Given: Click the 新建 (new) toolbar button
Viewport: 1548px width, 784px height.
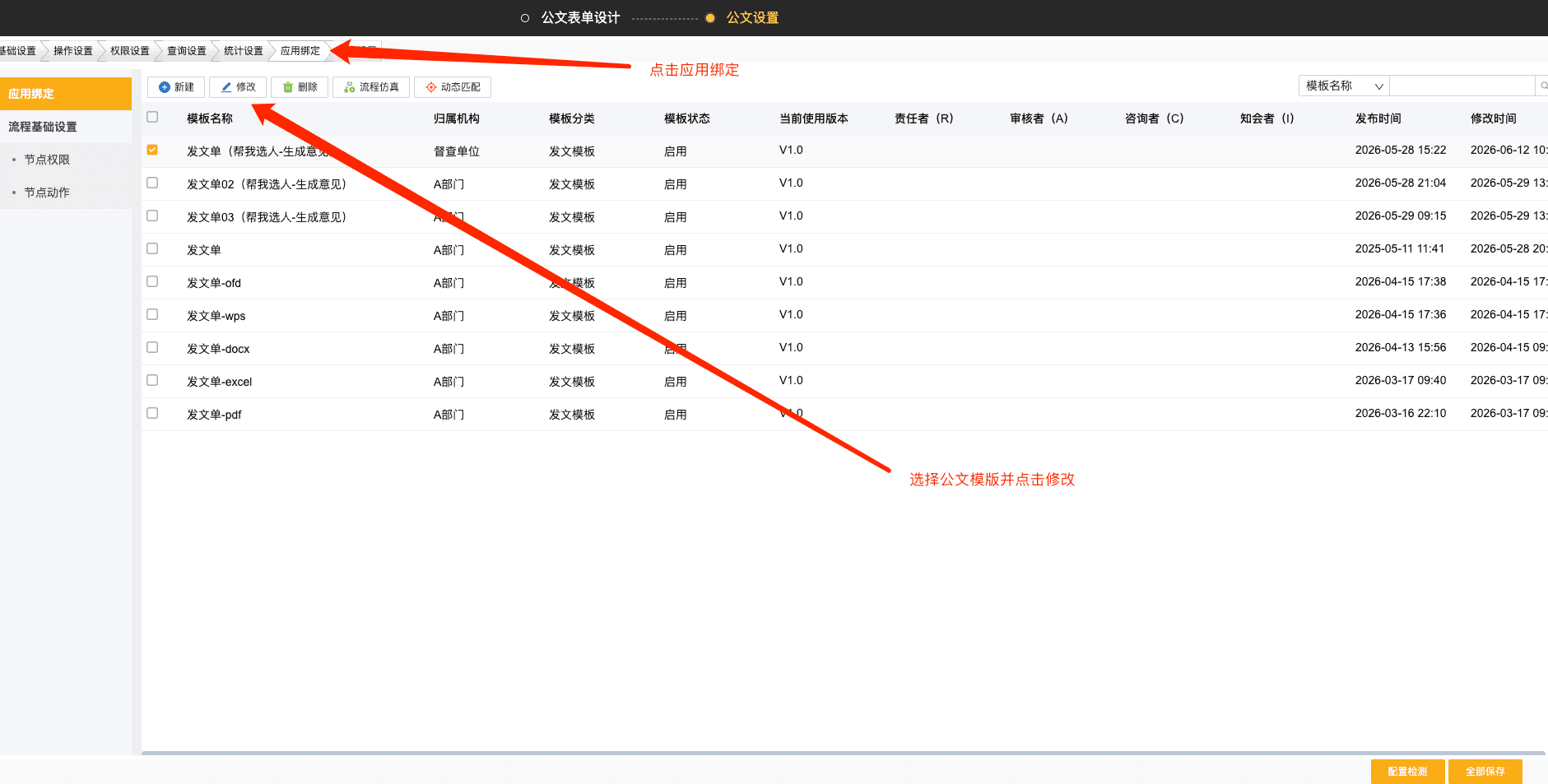Looking at the screenshot, I should [x=176, y=87].
